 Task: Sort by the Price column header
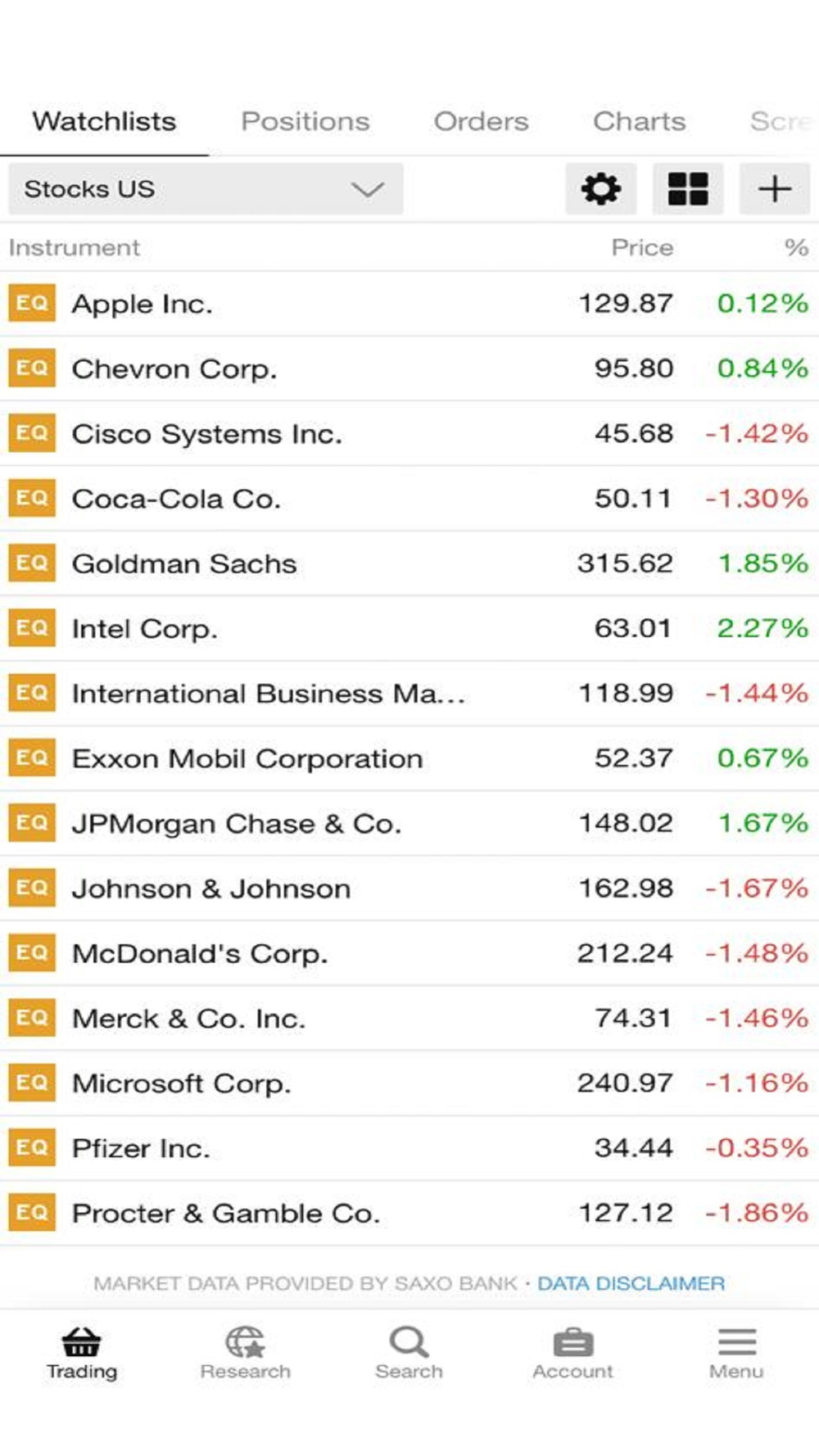click(x=642, y=247)
